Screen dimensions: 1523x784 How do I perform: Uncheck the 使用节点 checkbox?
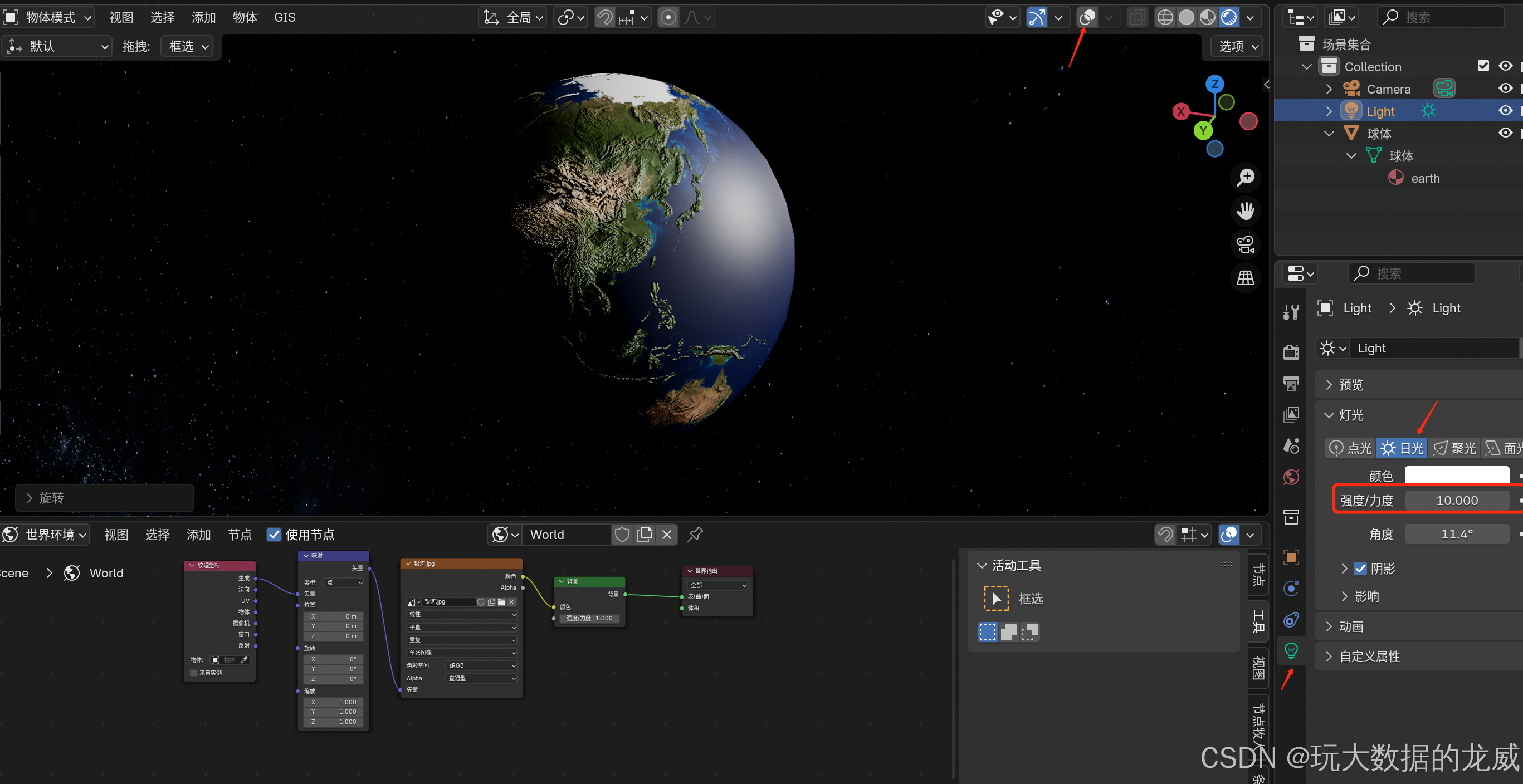pyautogui.click(x=274, y=535)
